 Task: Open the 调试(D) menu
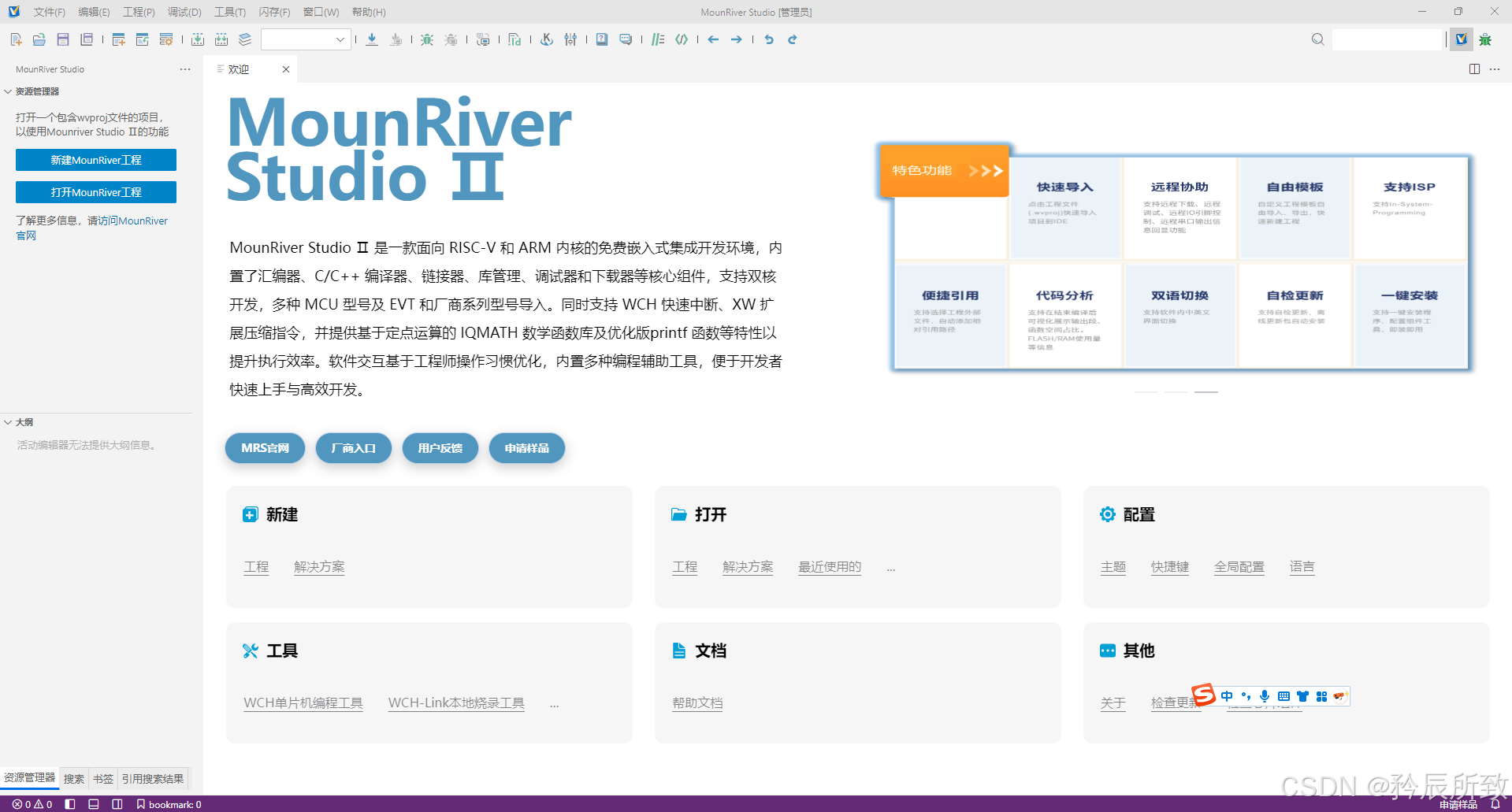pyautogui.click(x=184, y=12)
